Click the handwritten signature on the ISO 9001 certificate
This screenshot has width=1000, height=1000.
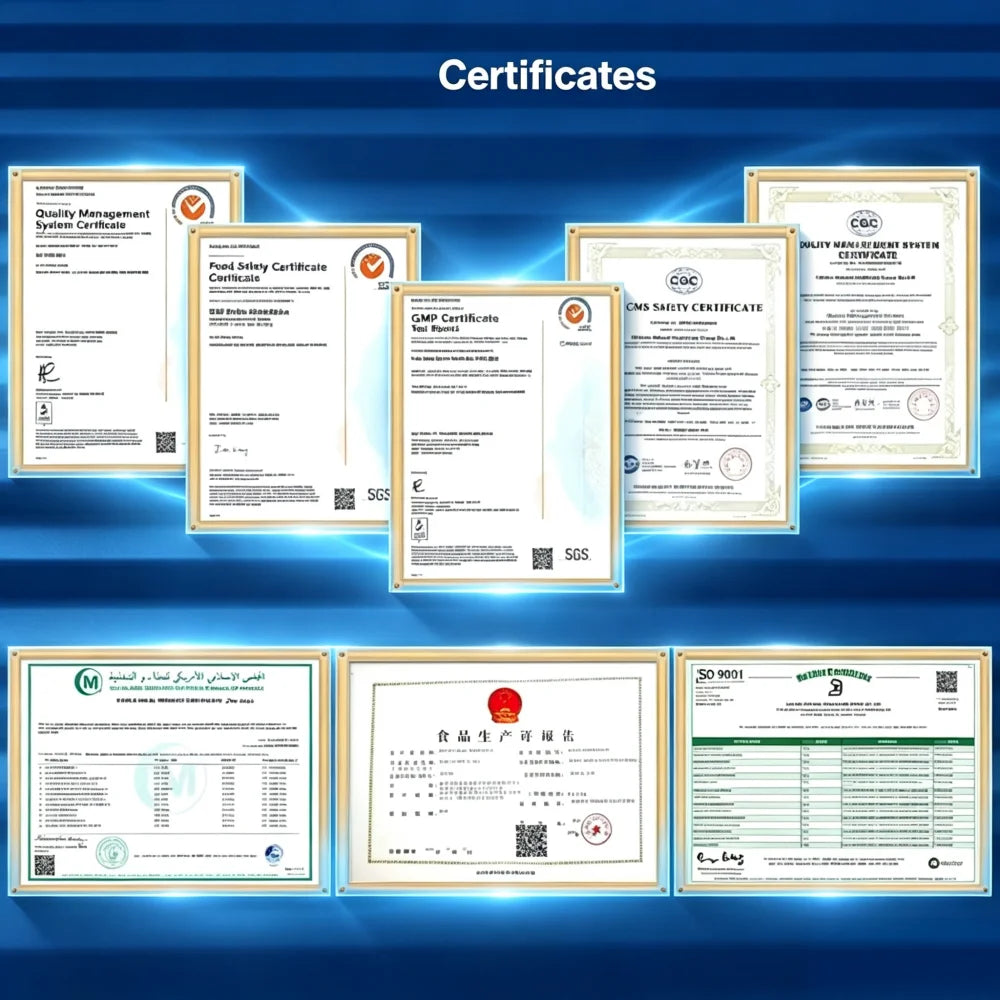point(720,858)
